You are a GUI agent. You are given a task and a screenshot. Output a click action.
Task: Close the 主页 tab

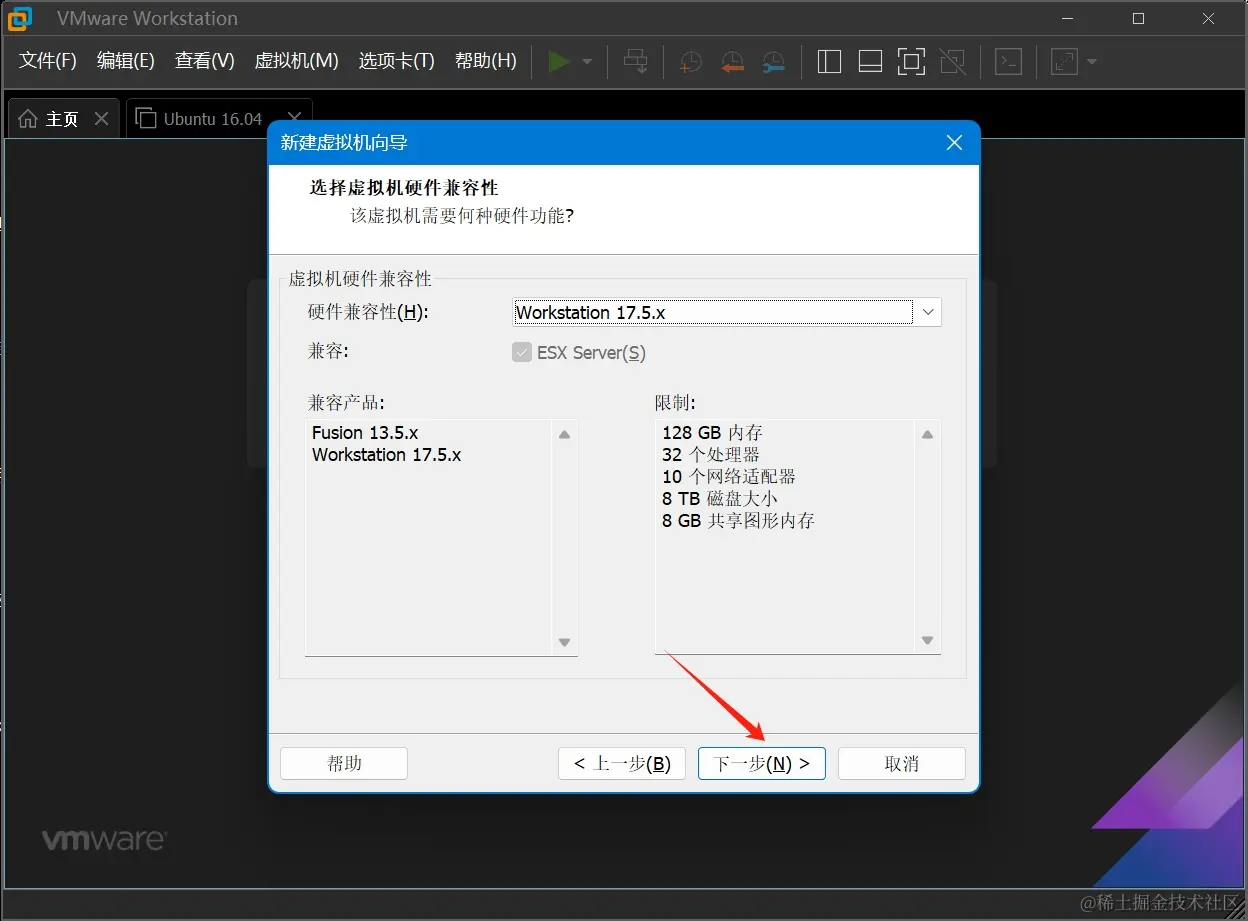point(101,118)
